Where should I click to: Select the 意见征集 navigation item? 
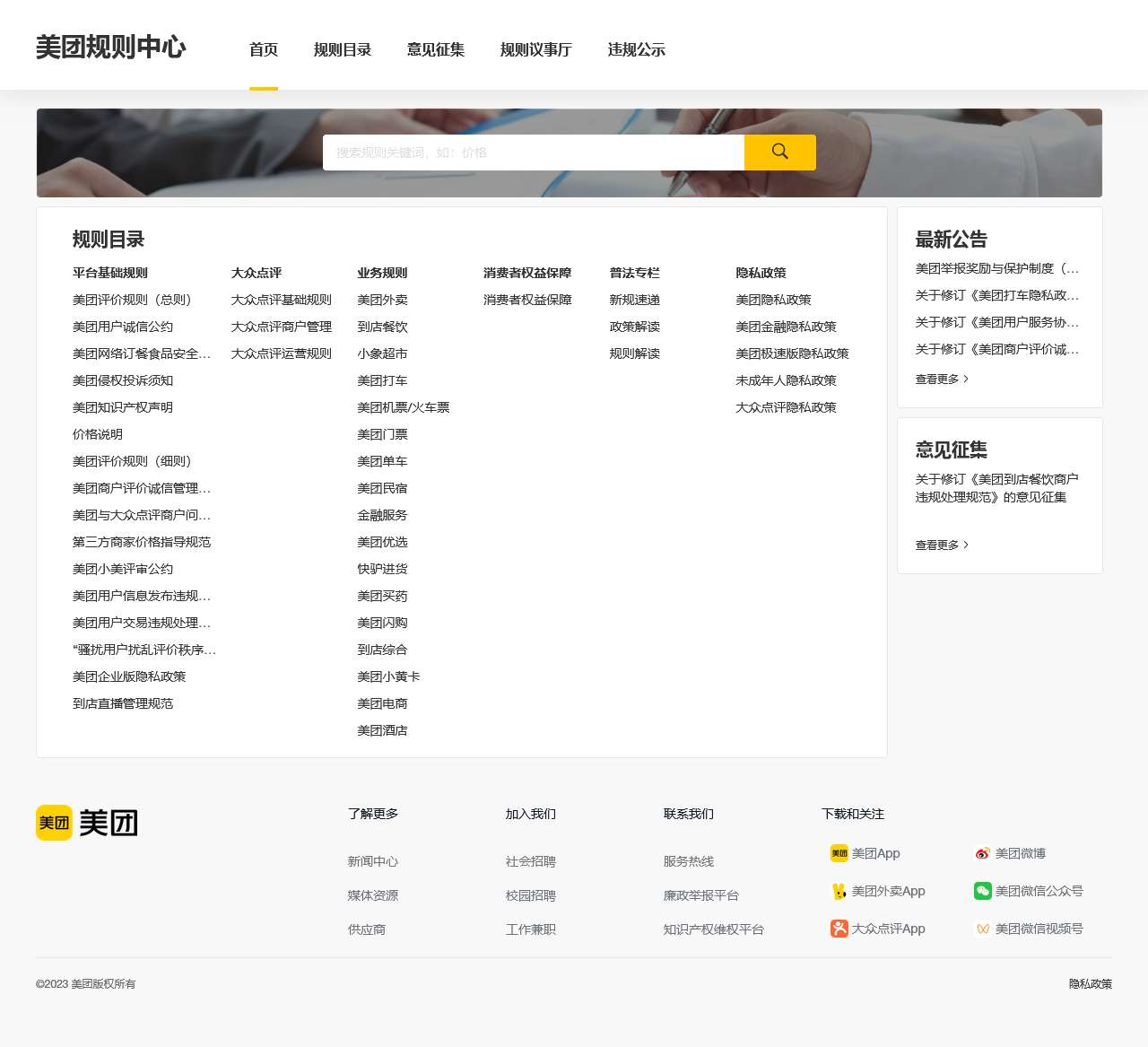(436, 49)
